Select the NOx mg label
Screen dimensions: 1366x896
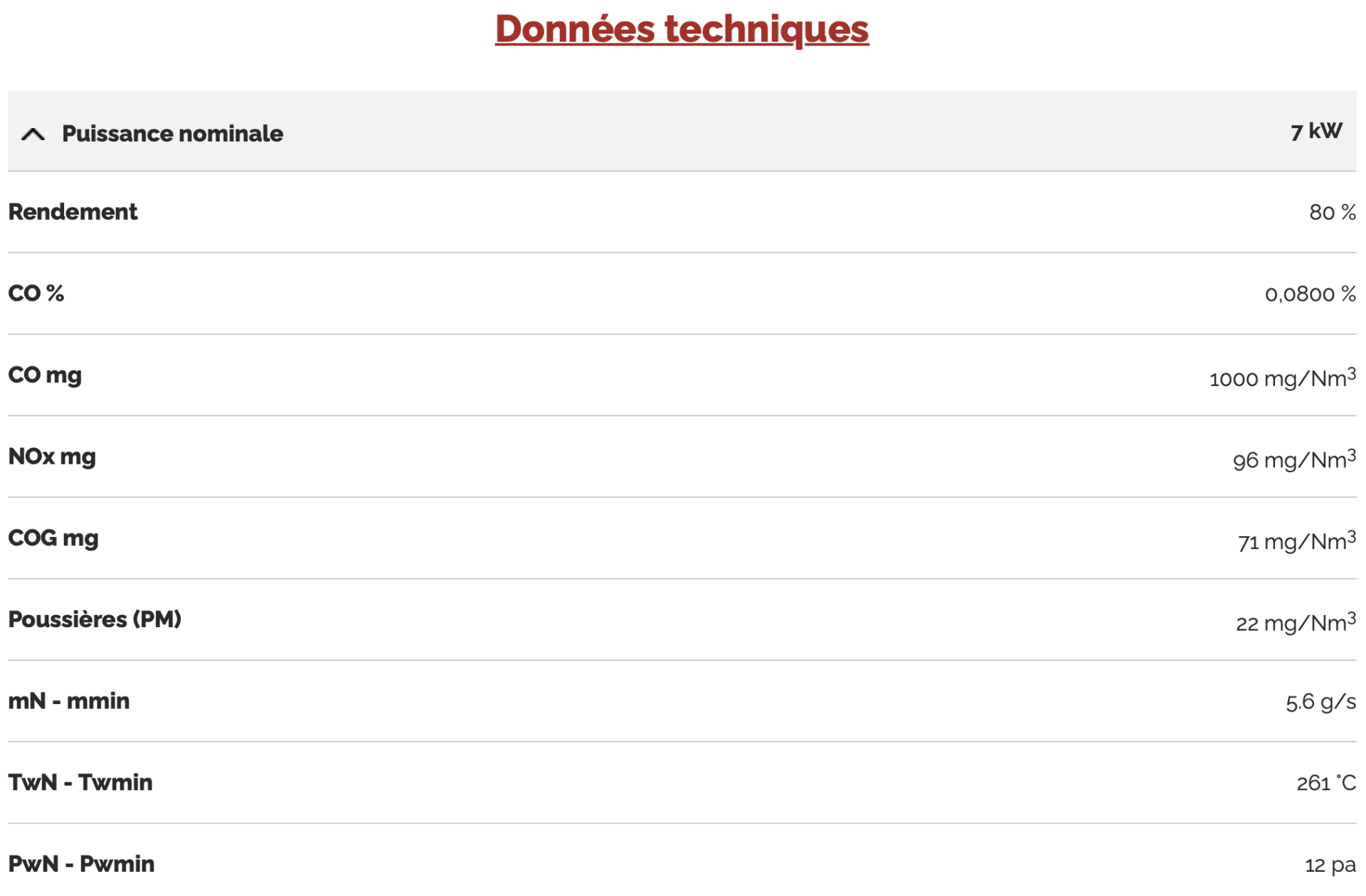tap(52, 457)
